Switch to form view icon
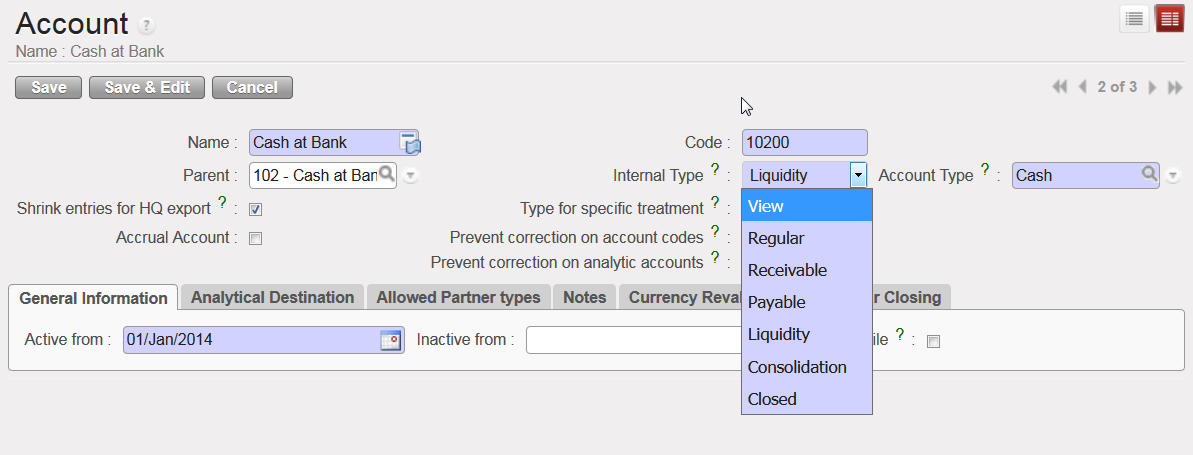 point(1169,19)
